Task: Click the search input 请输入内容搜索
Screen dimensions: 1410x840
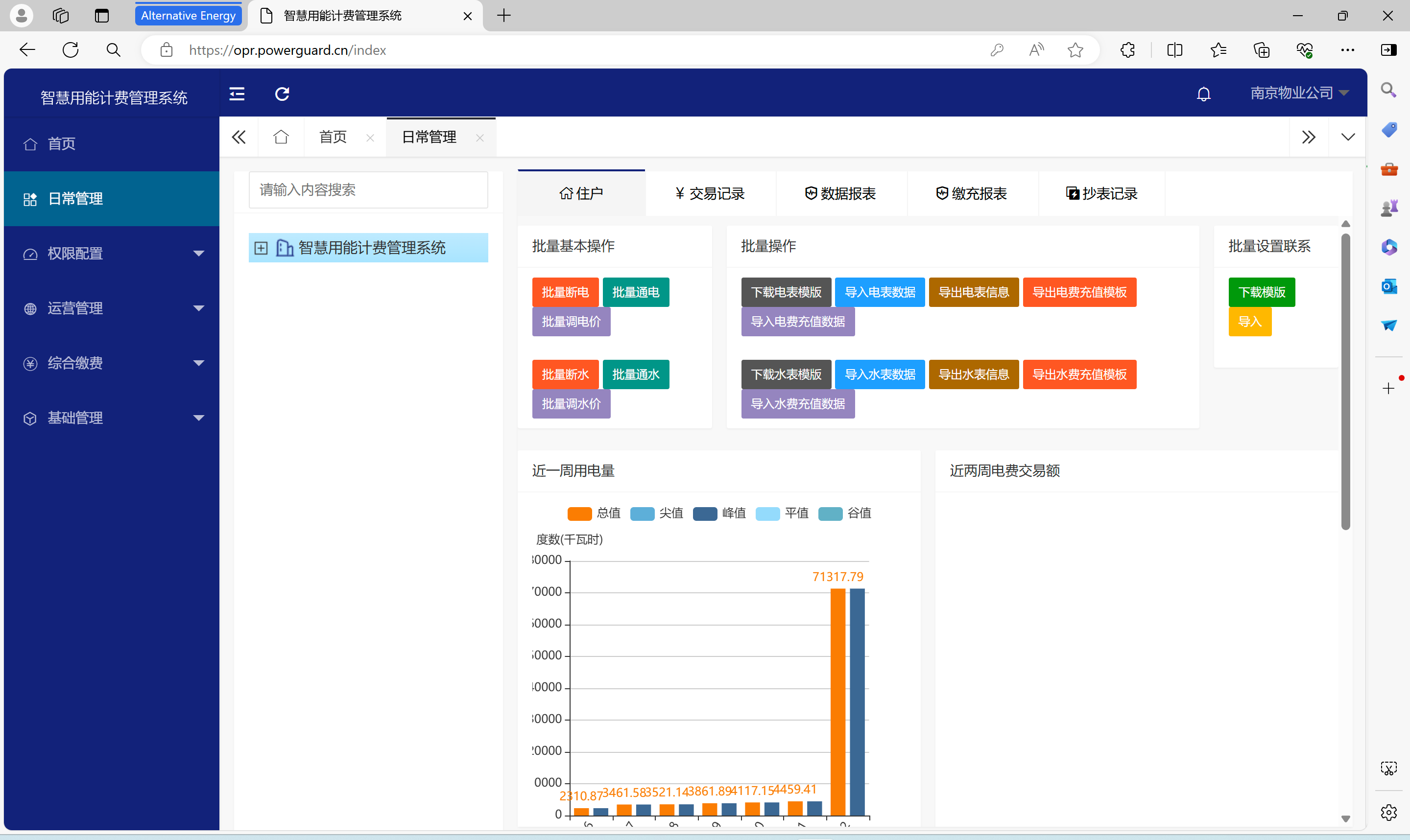Action: click(x=368, y=189)
